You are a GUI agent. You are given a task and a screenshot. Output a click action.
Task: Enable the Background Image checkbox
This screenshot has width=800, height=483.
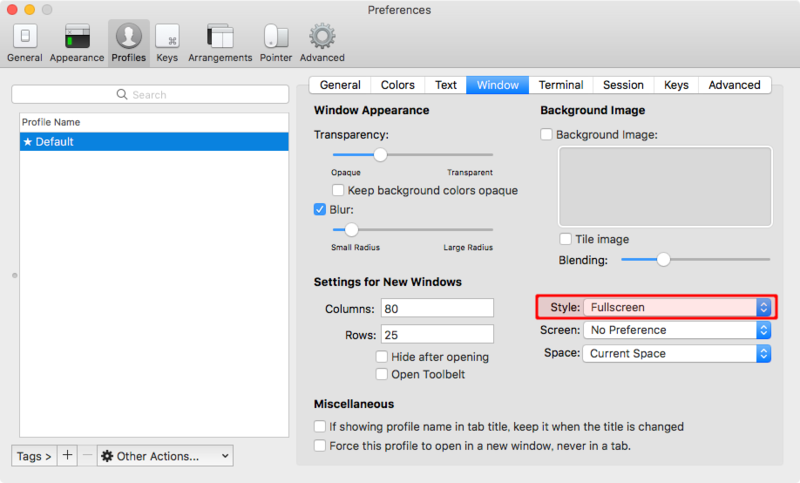click(546, 135)
